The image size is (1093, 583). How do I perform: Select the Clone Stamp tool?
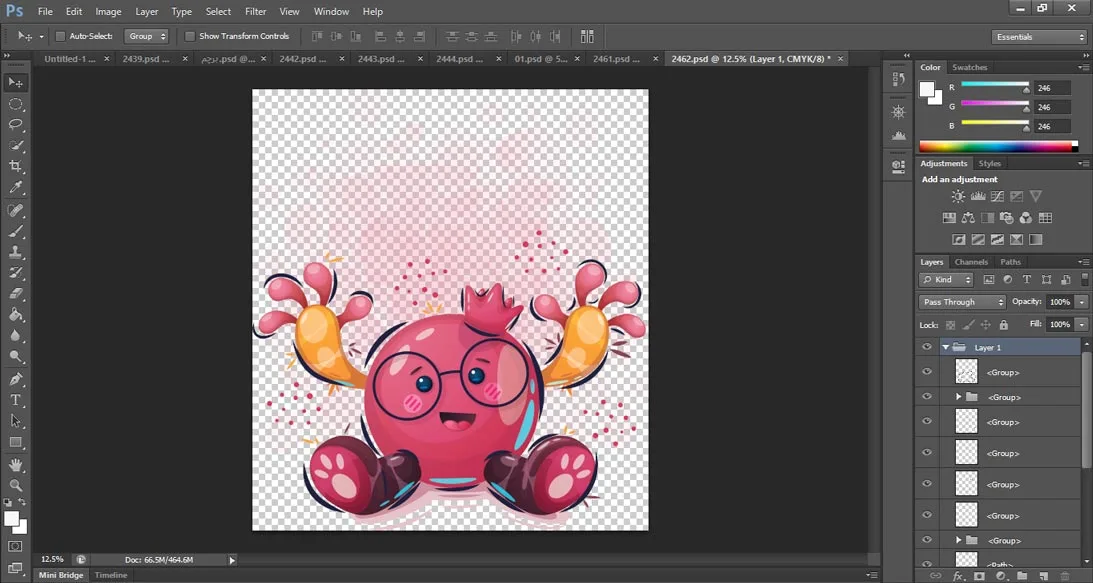point(15,252)
